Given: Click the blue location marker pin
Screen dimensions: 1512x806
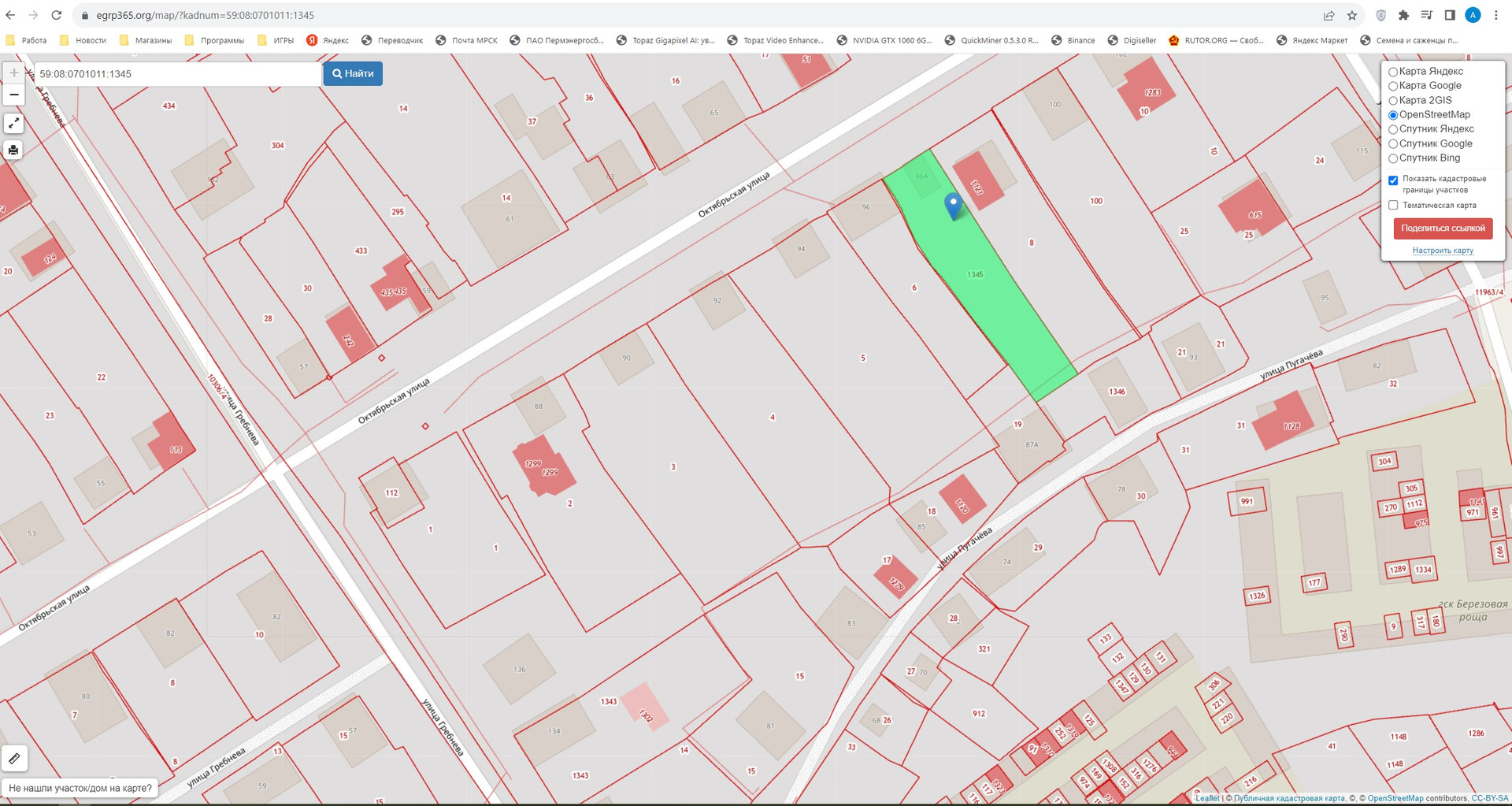Looking at the screenshot, I should pos(953,205).
